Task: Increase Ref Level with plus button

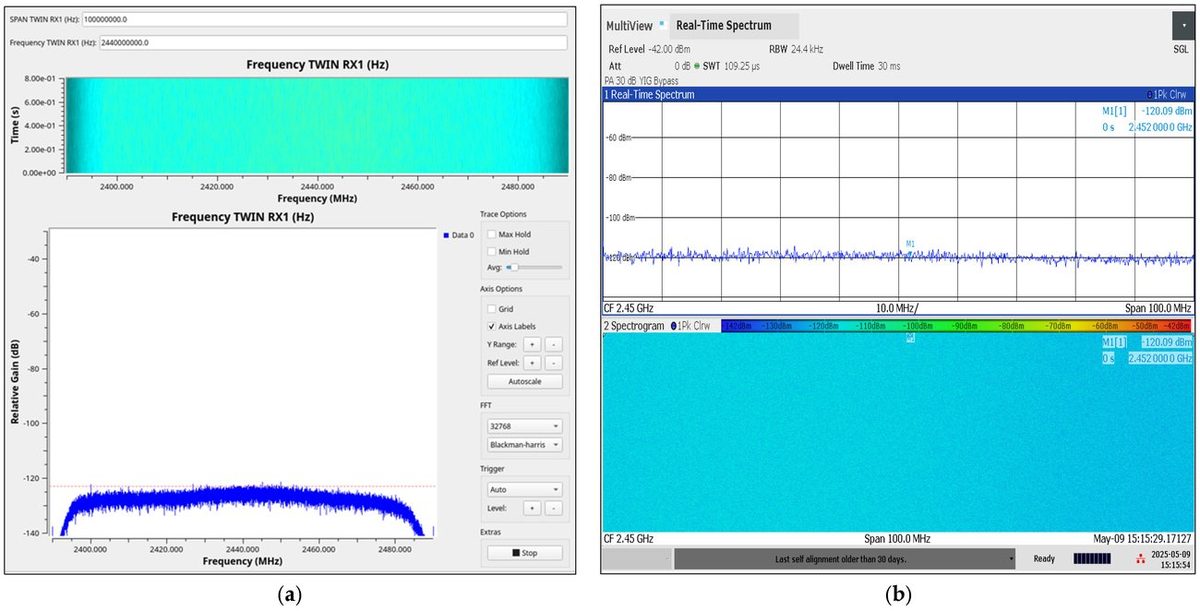Action: (531, 363)
